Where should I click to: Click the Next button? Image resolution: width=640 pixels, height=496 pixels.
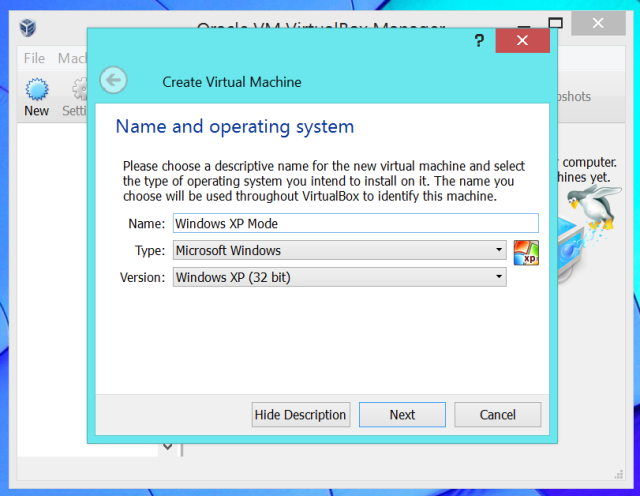pyautogui.click(x=402, y=415)
